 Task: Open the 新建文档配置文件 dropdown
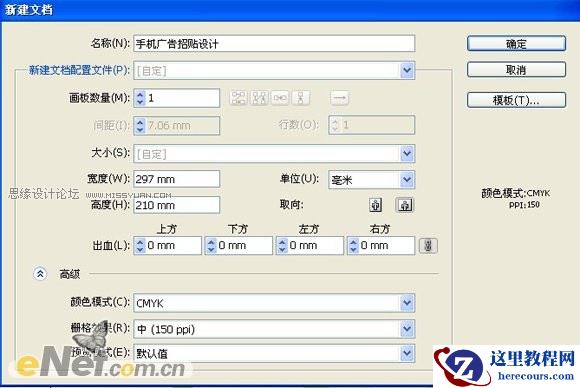pos(274,70)
